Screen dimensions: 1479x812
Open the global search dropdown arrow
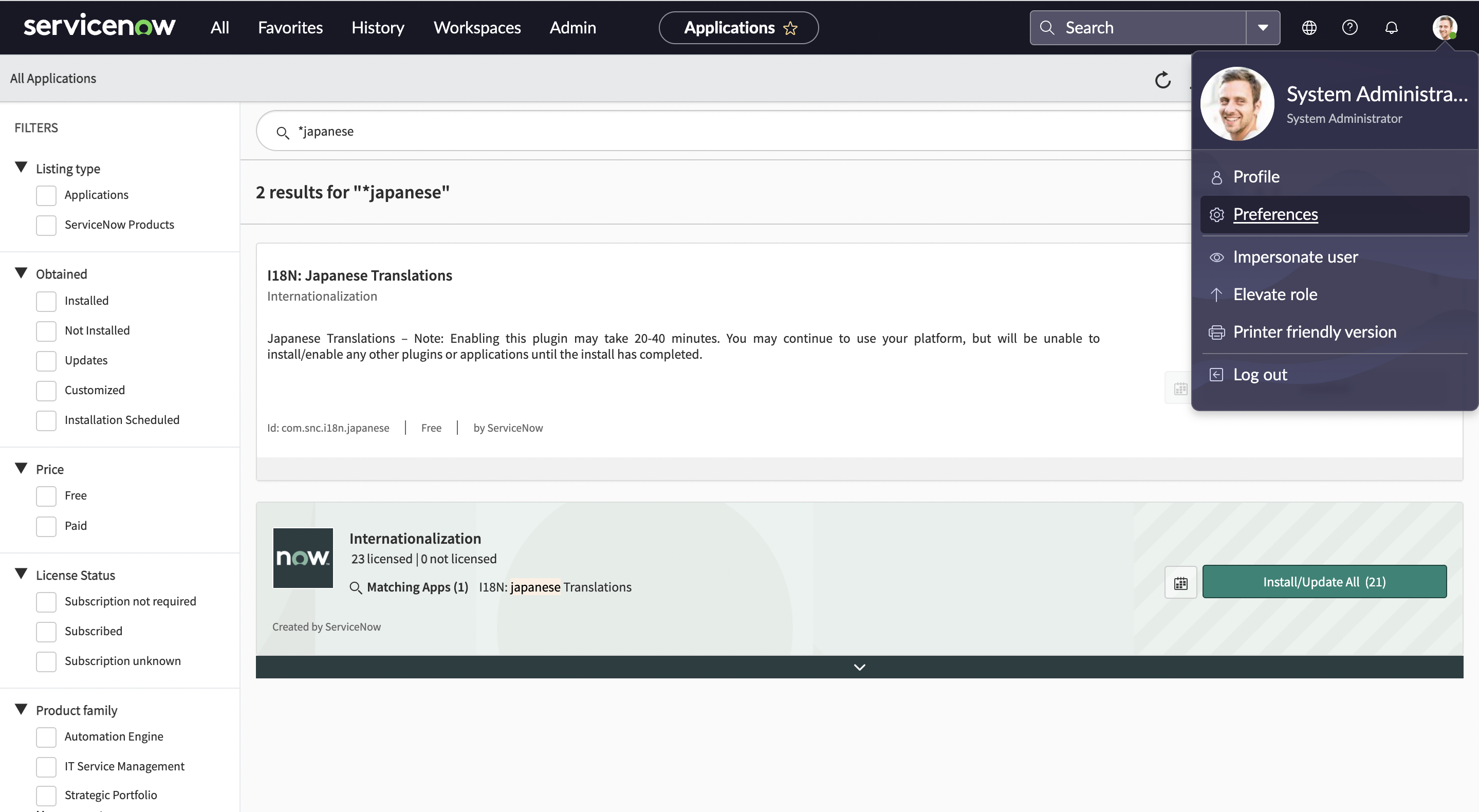coord(1263,28)
